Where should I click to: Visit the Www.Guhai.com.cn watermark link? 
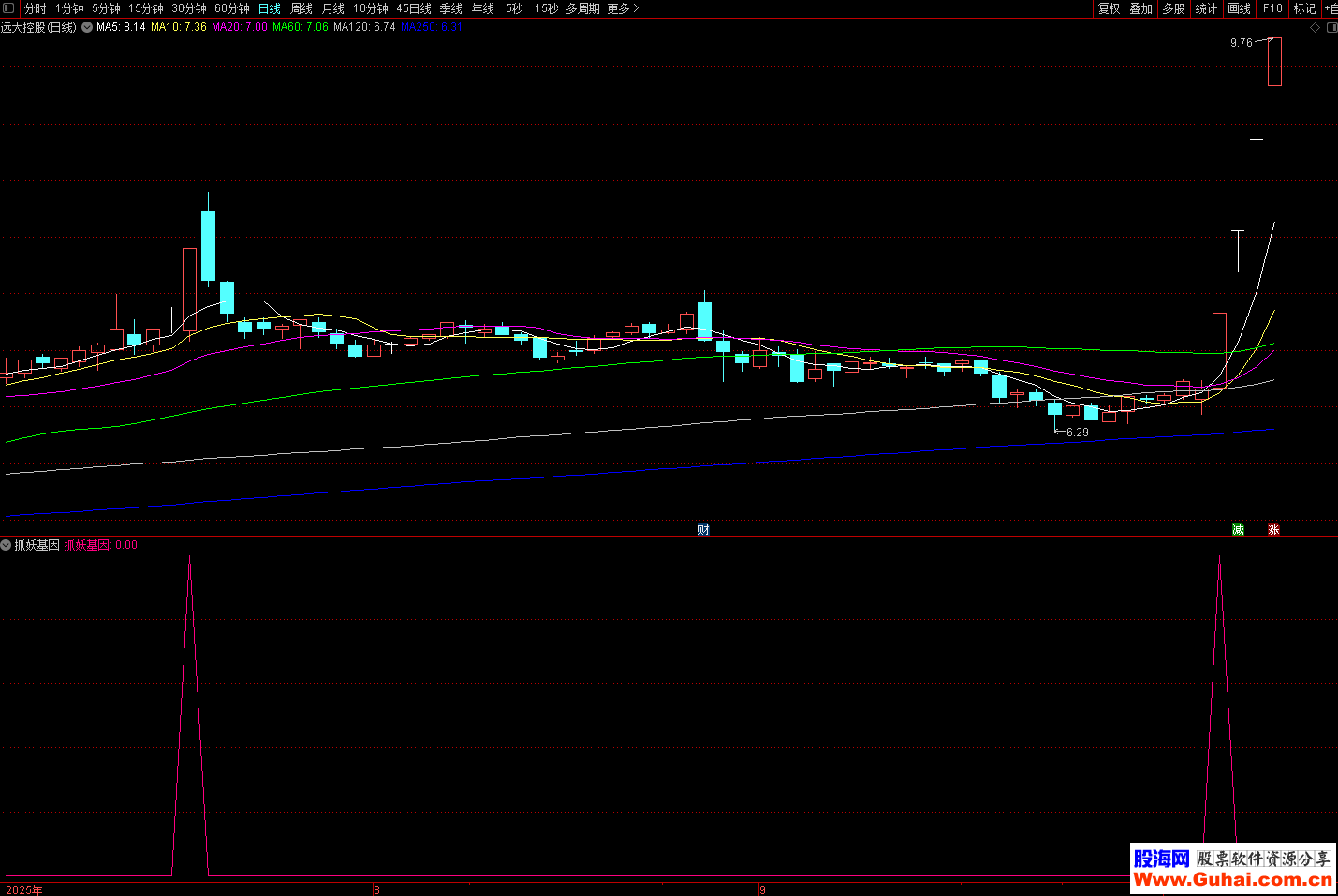tap(1232, 879)
